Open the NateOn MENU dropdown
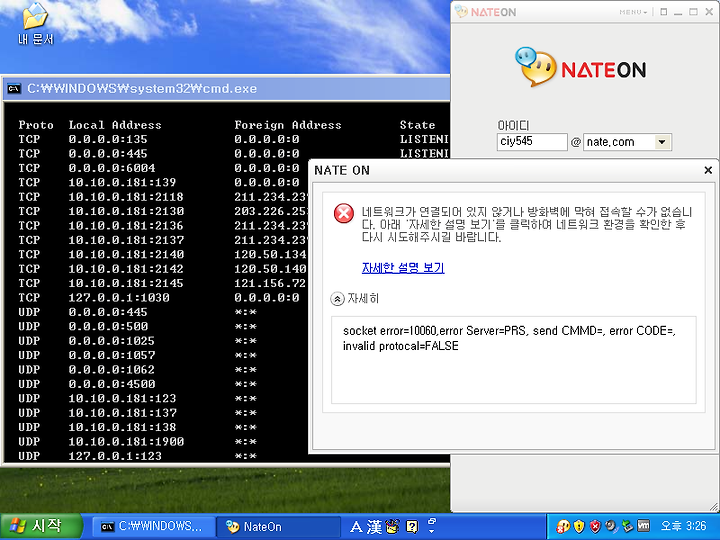Image resolution: width=720 pixels, height=540 pixels. [x=633, y=12]
